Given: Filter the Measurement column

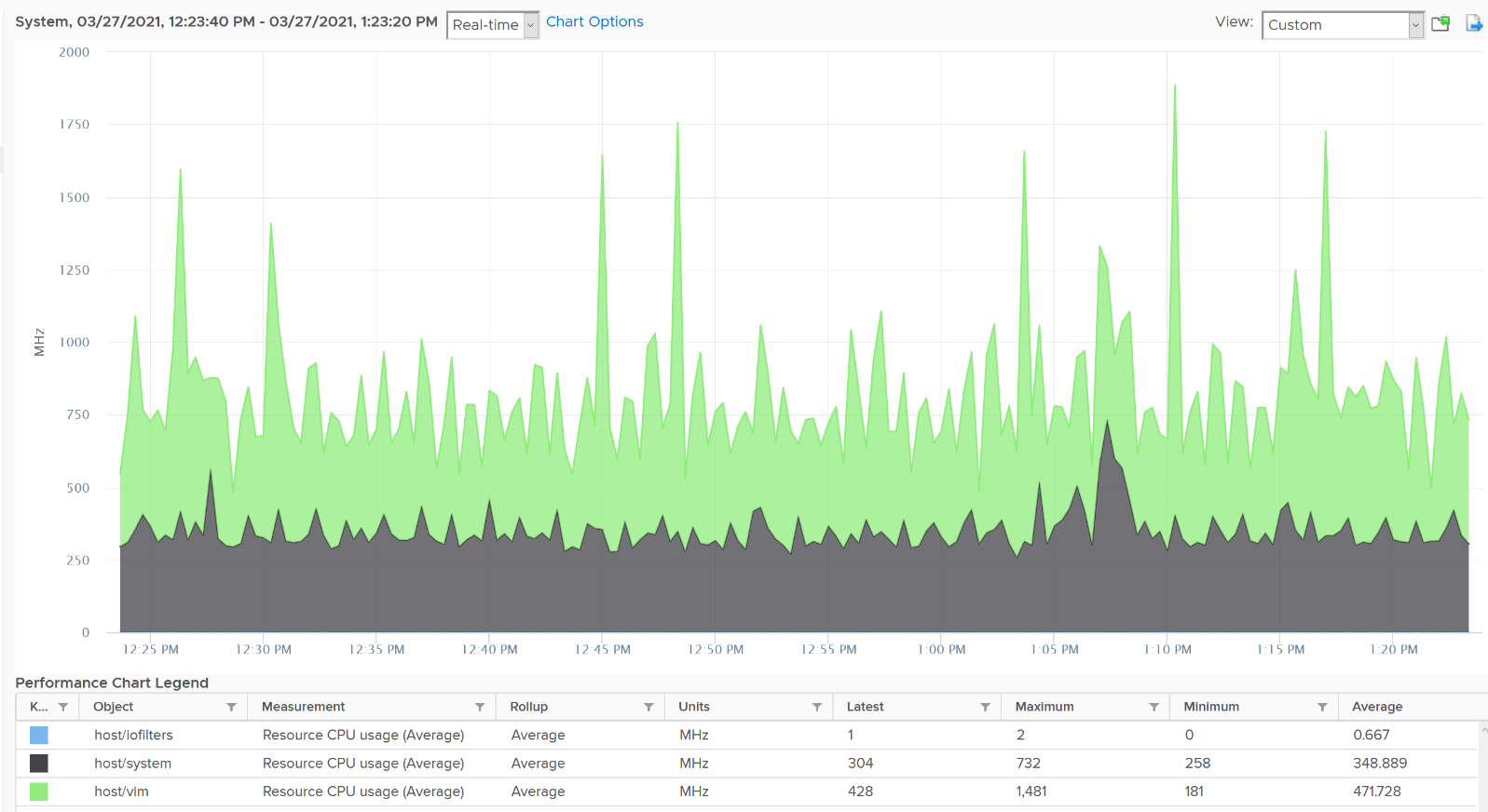Looking at the screenshot, I should (480, 708).
